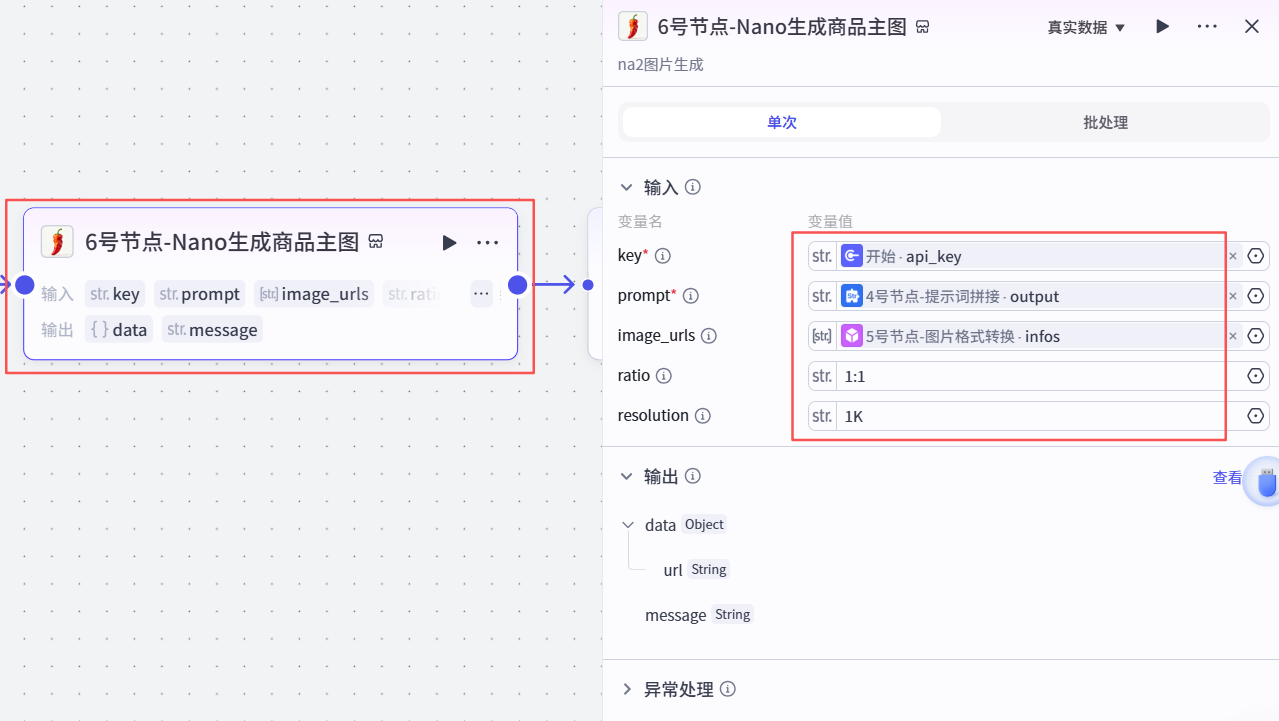The height and width of the screenshot is (721, 1279).
Task: Click the hexagon icon next to the ratio field
Action: click(x=1256, y=375)
